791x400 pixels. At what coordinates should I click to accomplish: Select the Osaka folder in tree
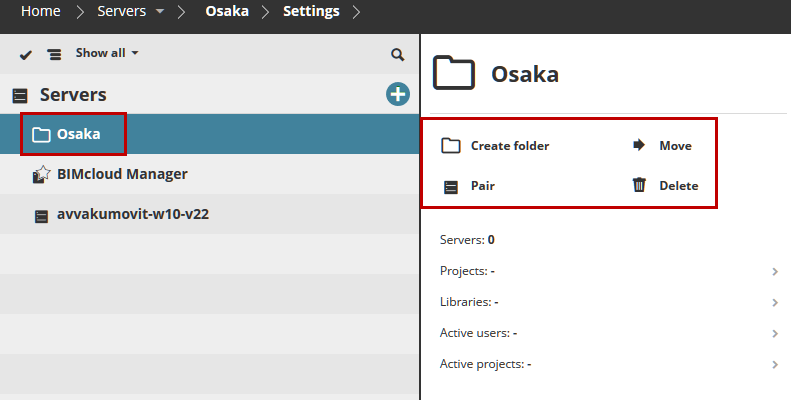pyautogui.click(x=77, y=134)
